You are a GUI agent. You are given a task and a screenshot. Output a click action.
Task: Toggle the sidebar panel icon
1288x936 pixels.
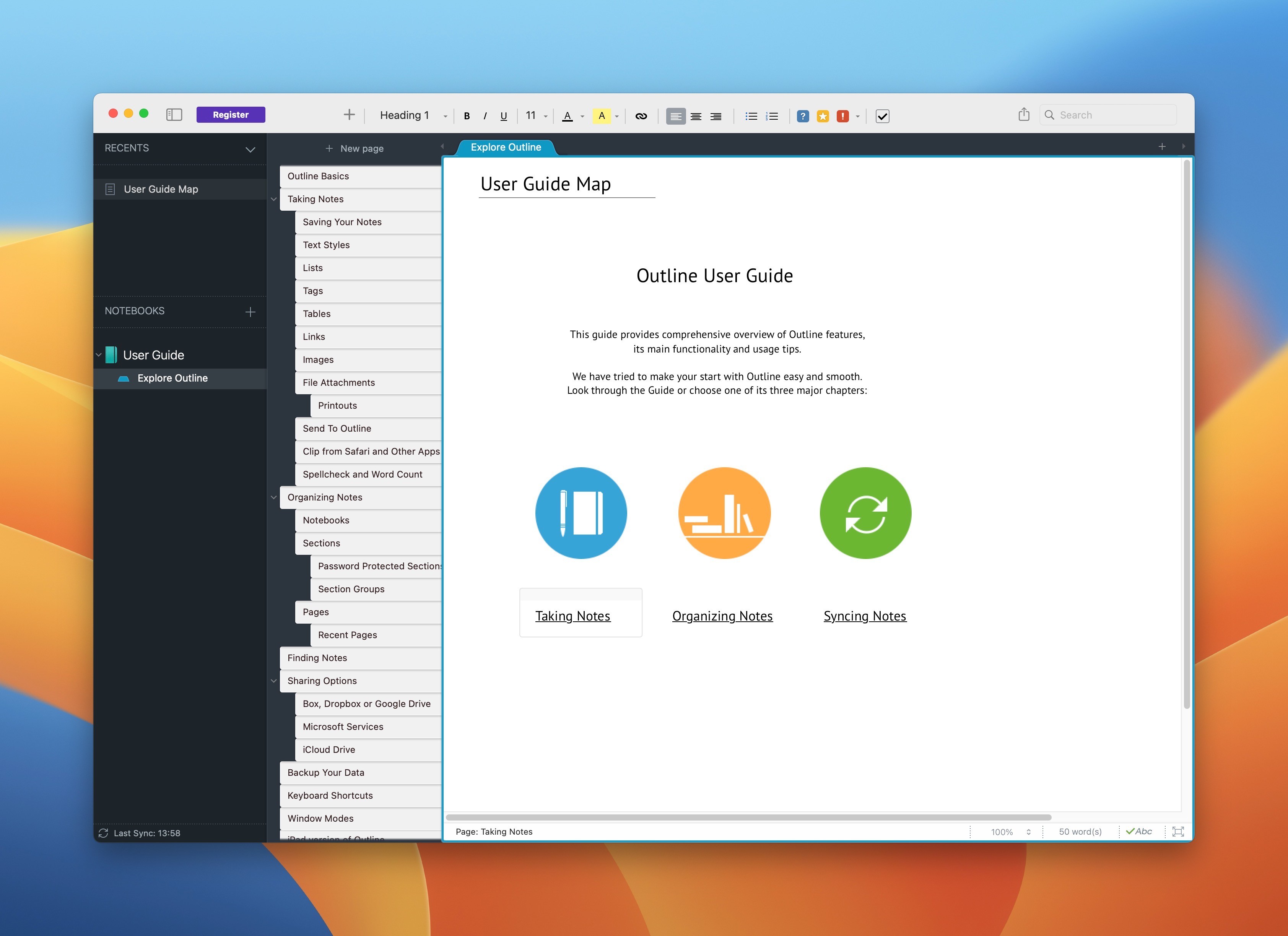(x=174, y=115)
